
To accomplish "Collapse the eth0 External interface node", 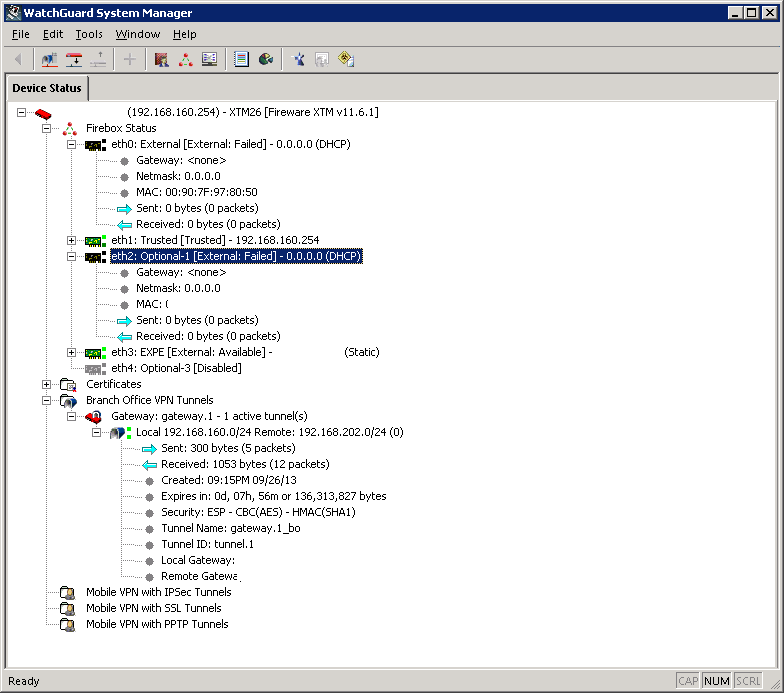I will (72, 144).
